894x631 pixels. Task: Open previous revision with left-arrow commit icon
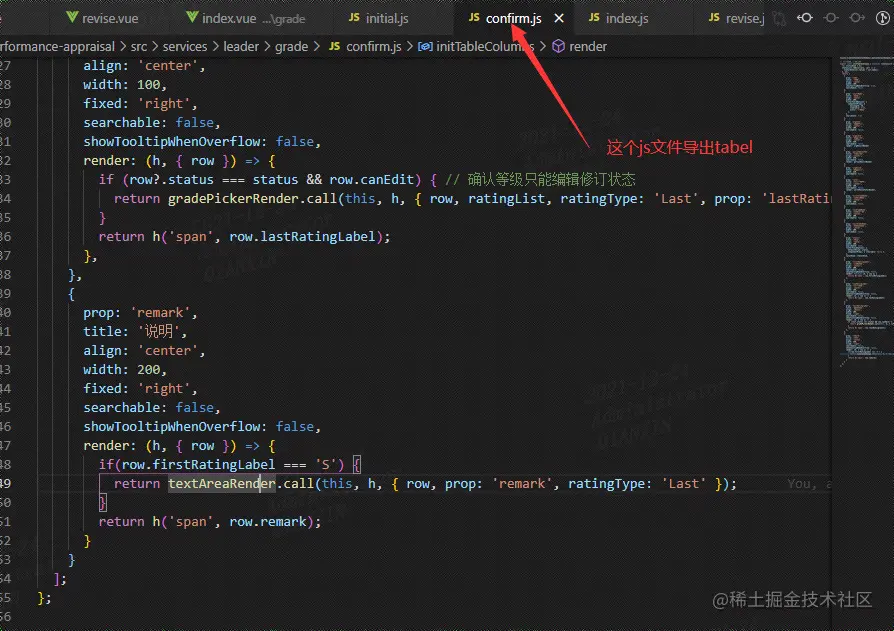[804, 18]
